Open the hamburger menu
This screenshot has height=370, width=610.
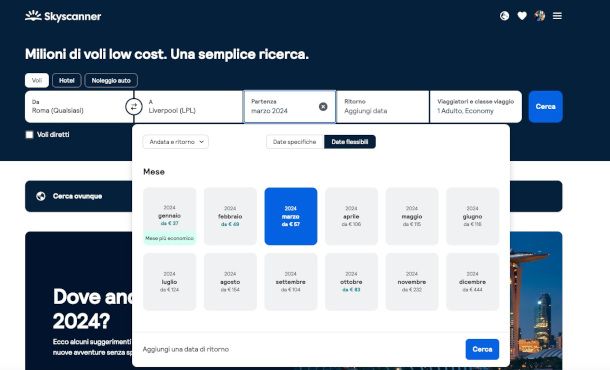pos(557,16)
